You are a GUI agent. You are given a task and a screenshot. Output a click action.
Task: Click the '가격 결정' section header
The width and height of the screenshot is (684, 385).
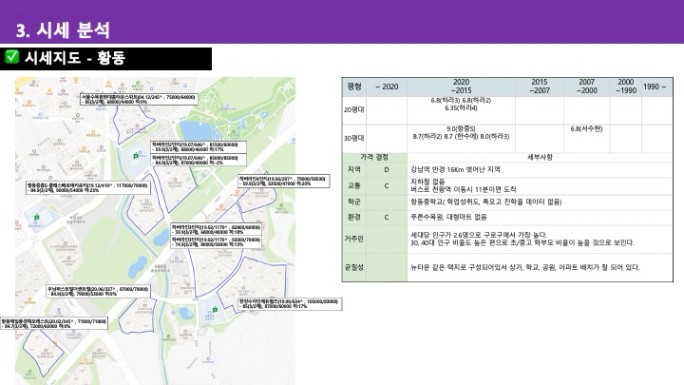click(x=375, y=157)
